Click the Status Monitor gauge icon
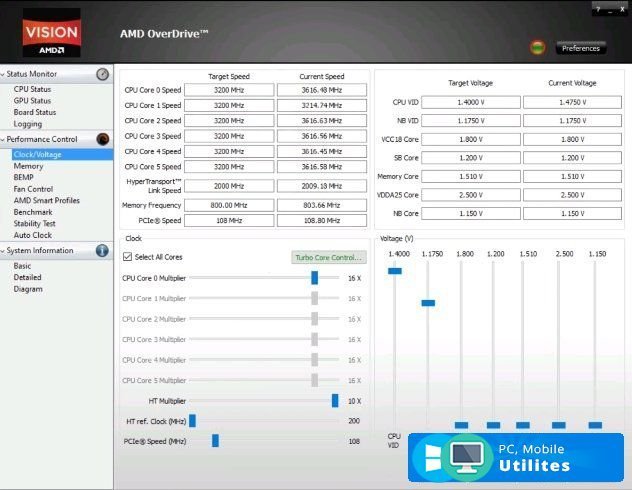 pos(102,74)
